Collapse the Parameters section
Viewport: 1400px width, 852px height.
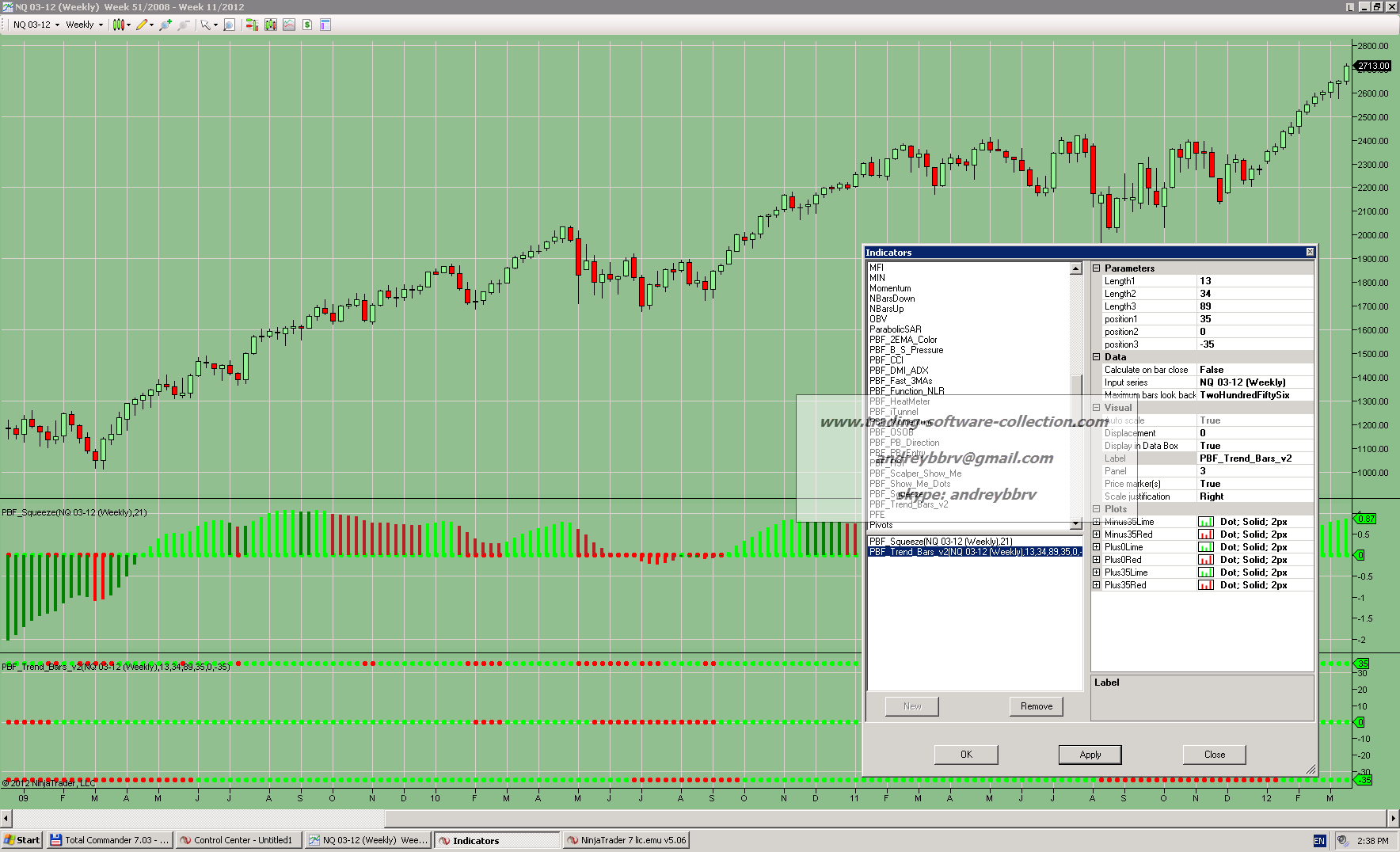coord(1097,268)
